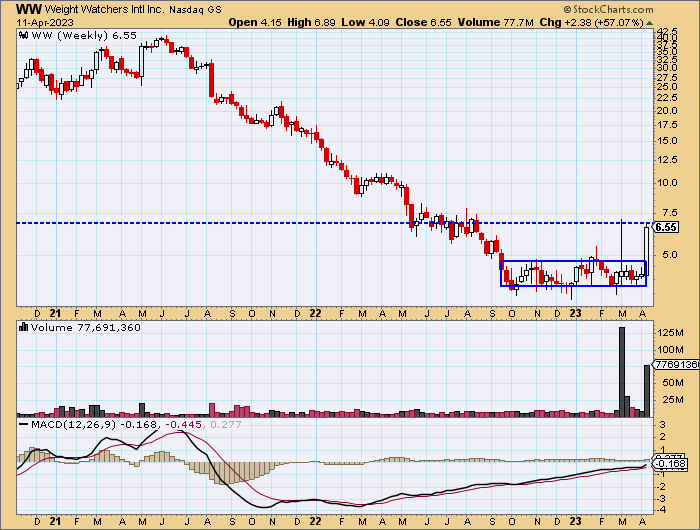
Task: Click the Volume 77,691,360 panel label
Action: 86,327
